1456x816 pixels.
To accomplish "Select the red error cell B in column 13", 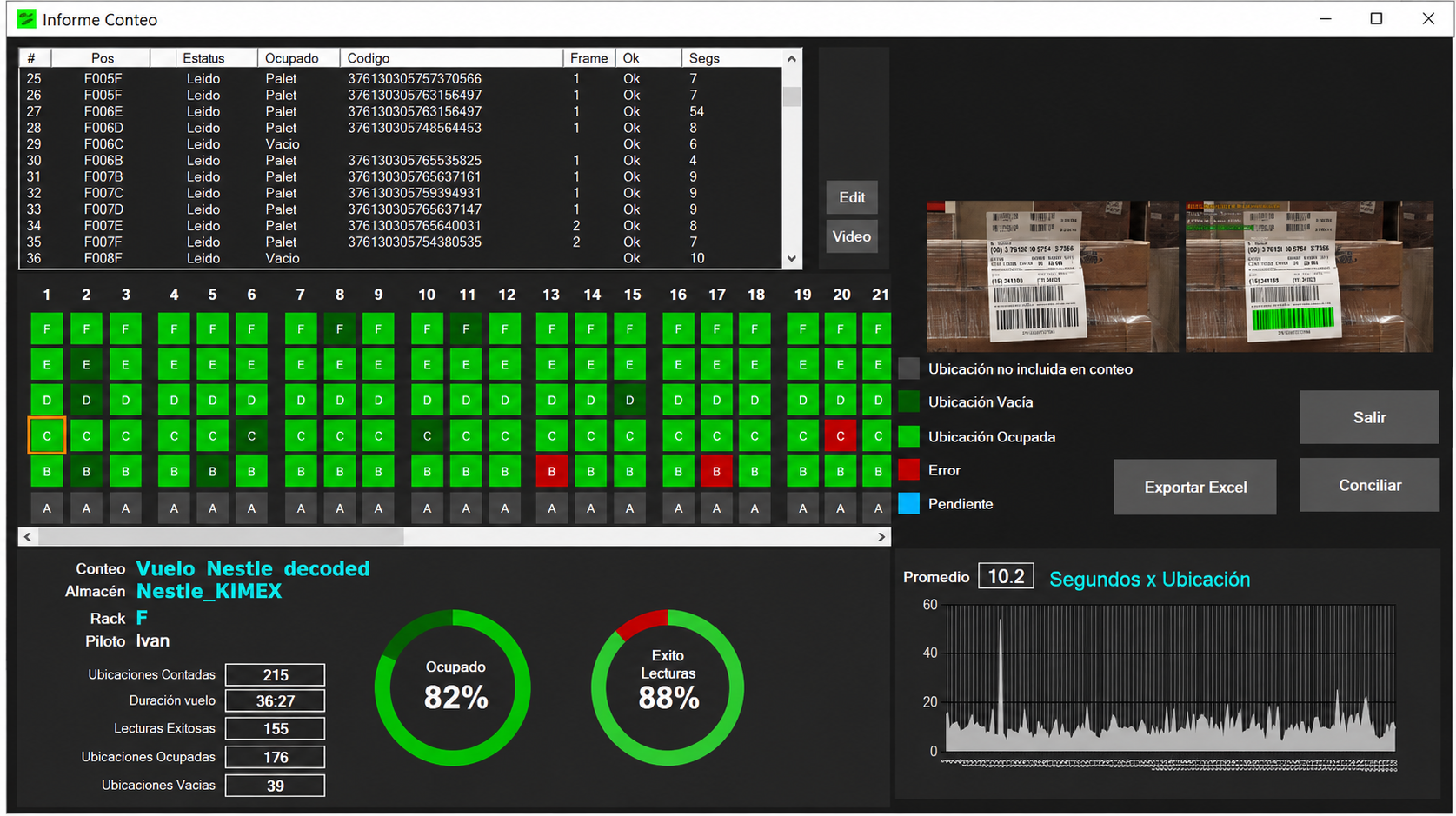I will pos(551,472).
